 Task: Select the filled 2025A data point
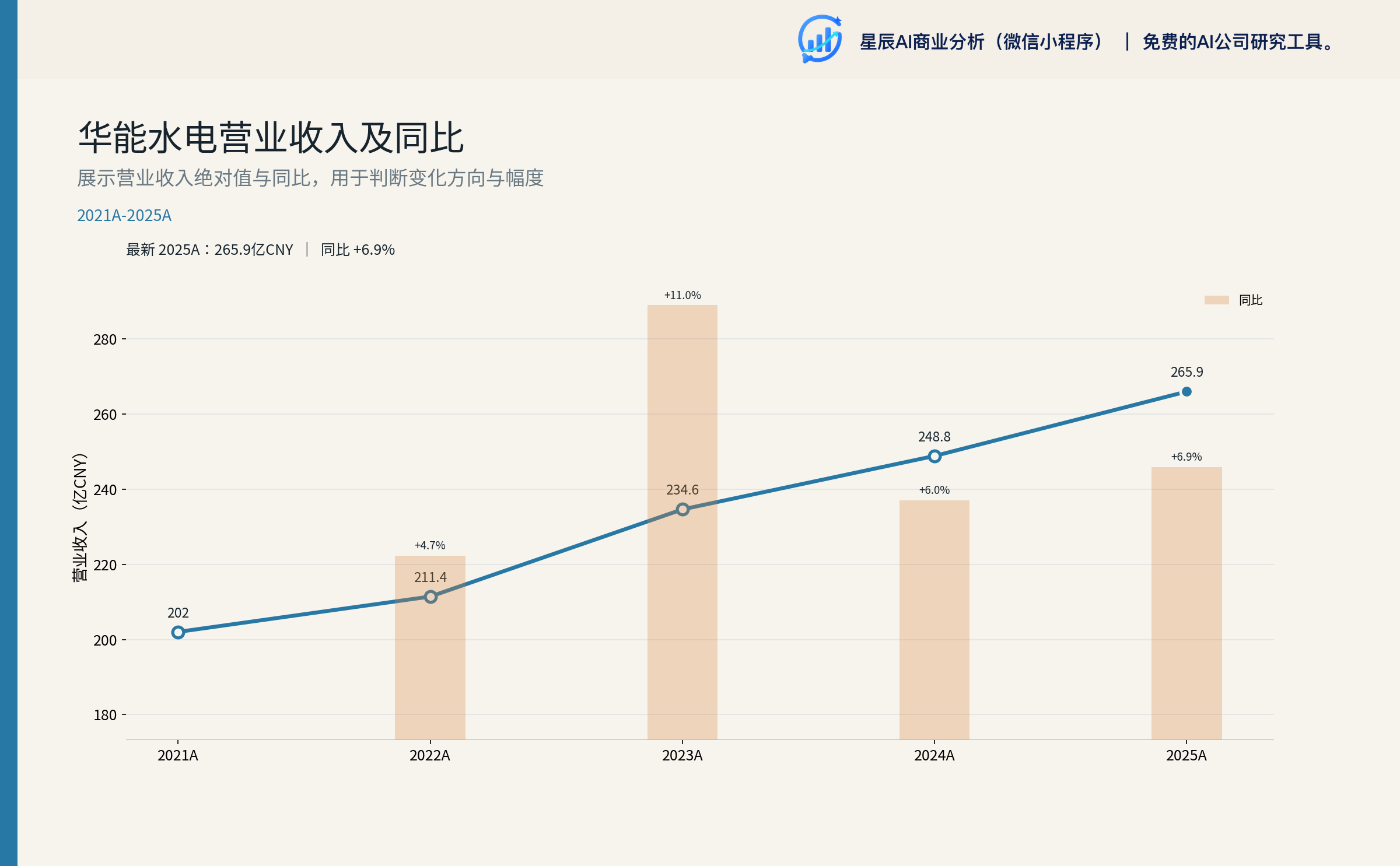point(1186,392)
